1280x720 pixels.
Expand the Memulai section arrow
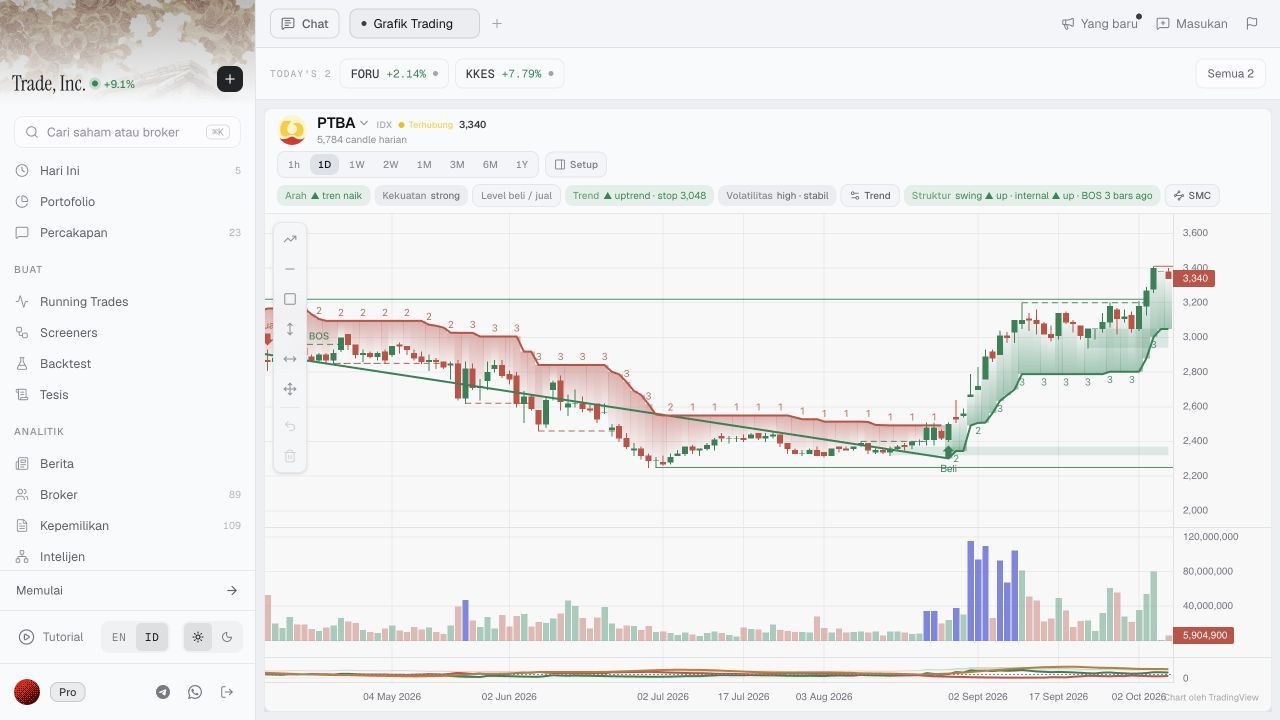(x=232, y=591)
